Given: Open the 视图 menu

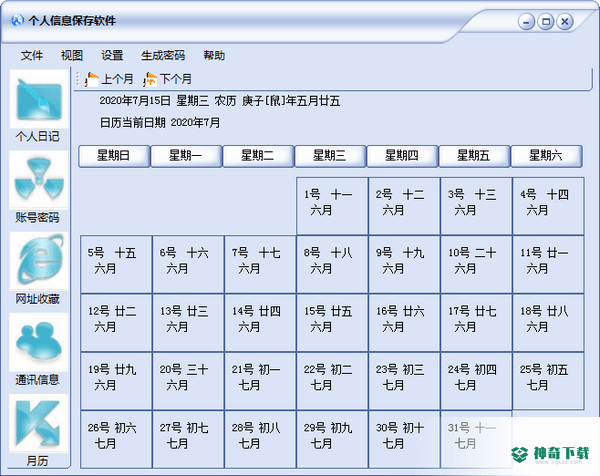Looking at the screenshot, I should pos(72,55).
